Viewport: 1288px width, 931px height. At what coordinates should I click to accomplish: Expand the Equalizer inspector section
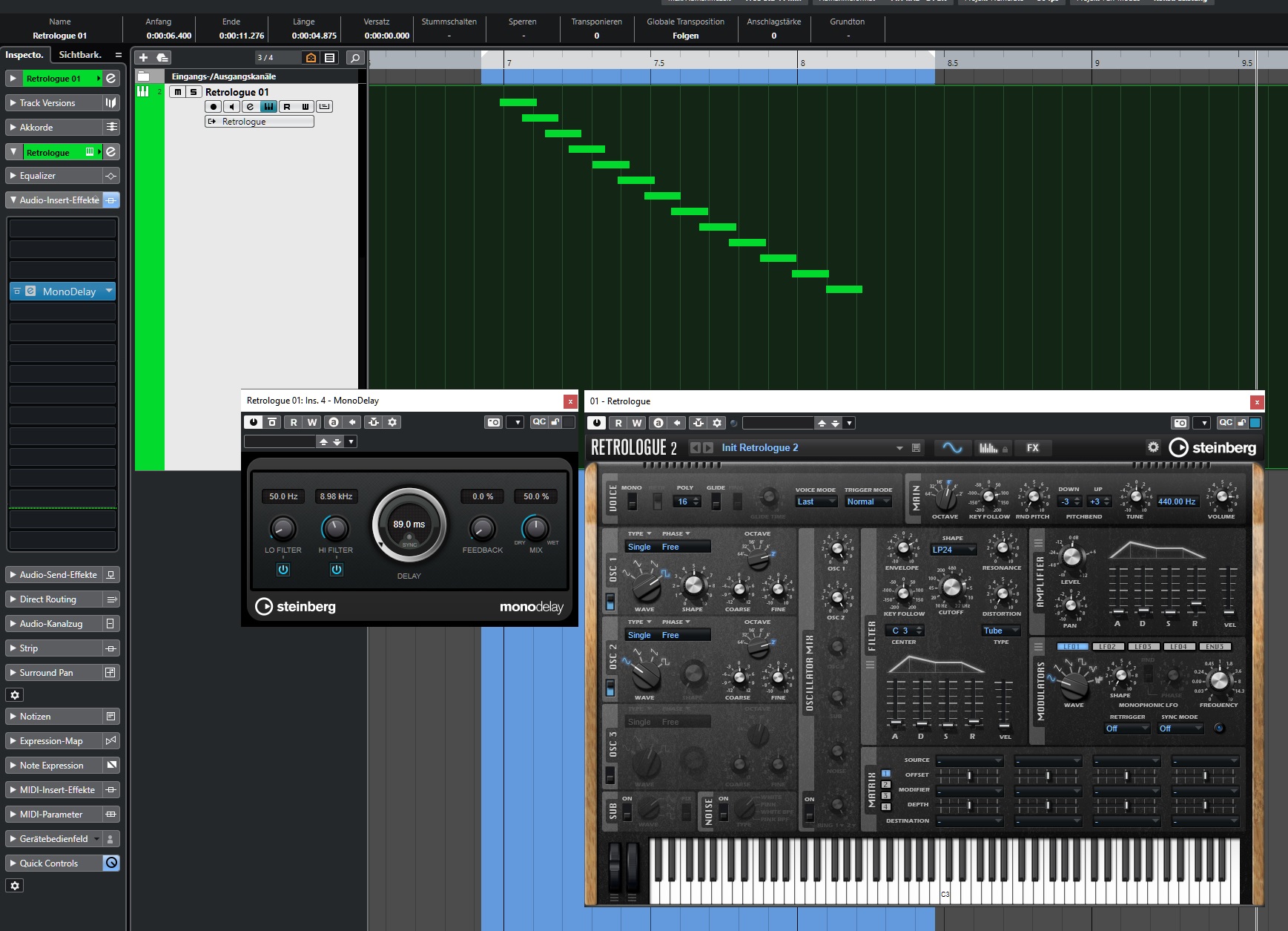[38, 176]
